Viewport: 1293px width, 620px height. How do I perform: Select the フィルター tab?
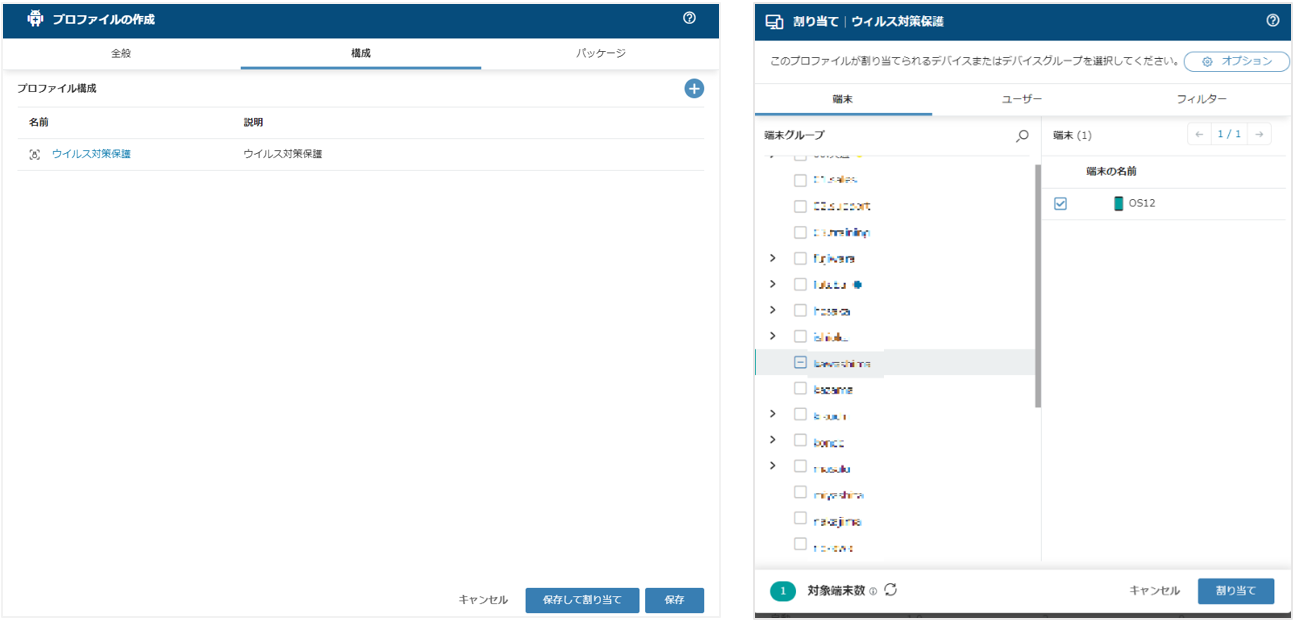point(1201,99)
